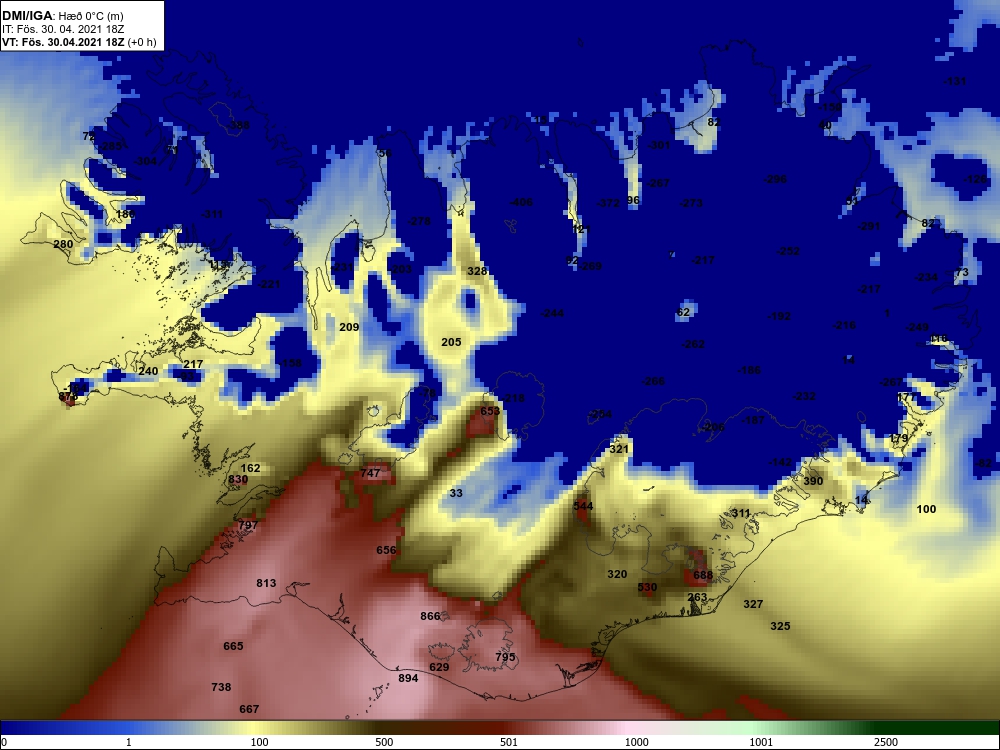1000x750 pixels.
Task: Click the map value 33
Action: [455, 493]
